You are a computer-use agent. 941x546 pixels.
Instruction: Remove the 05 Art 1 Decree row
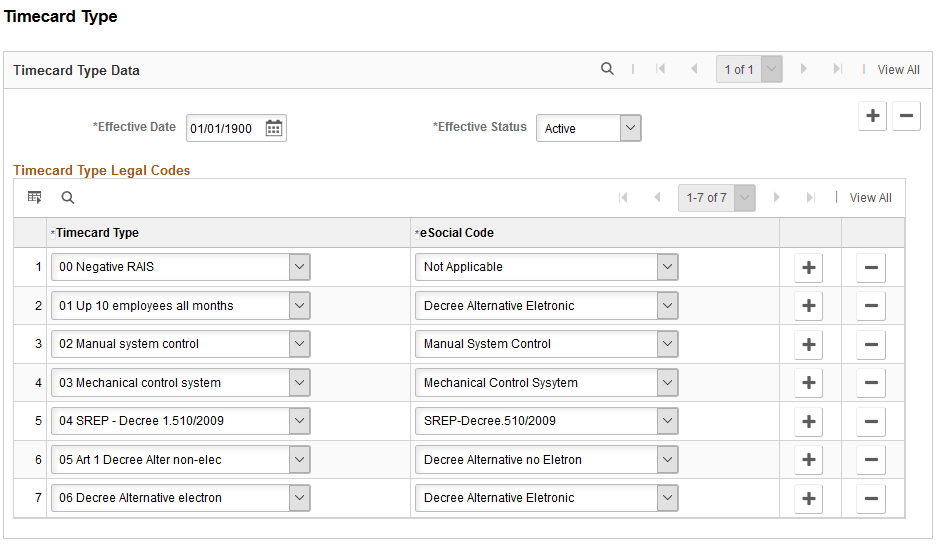(871, 460)
